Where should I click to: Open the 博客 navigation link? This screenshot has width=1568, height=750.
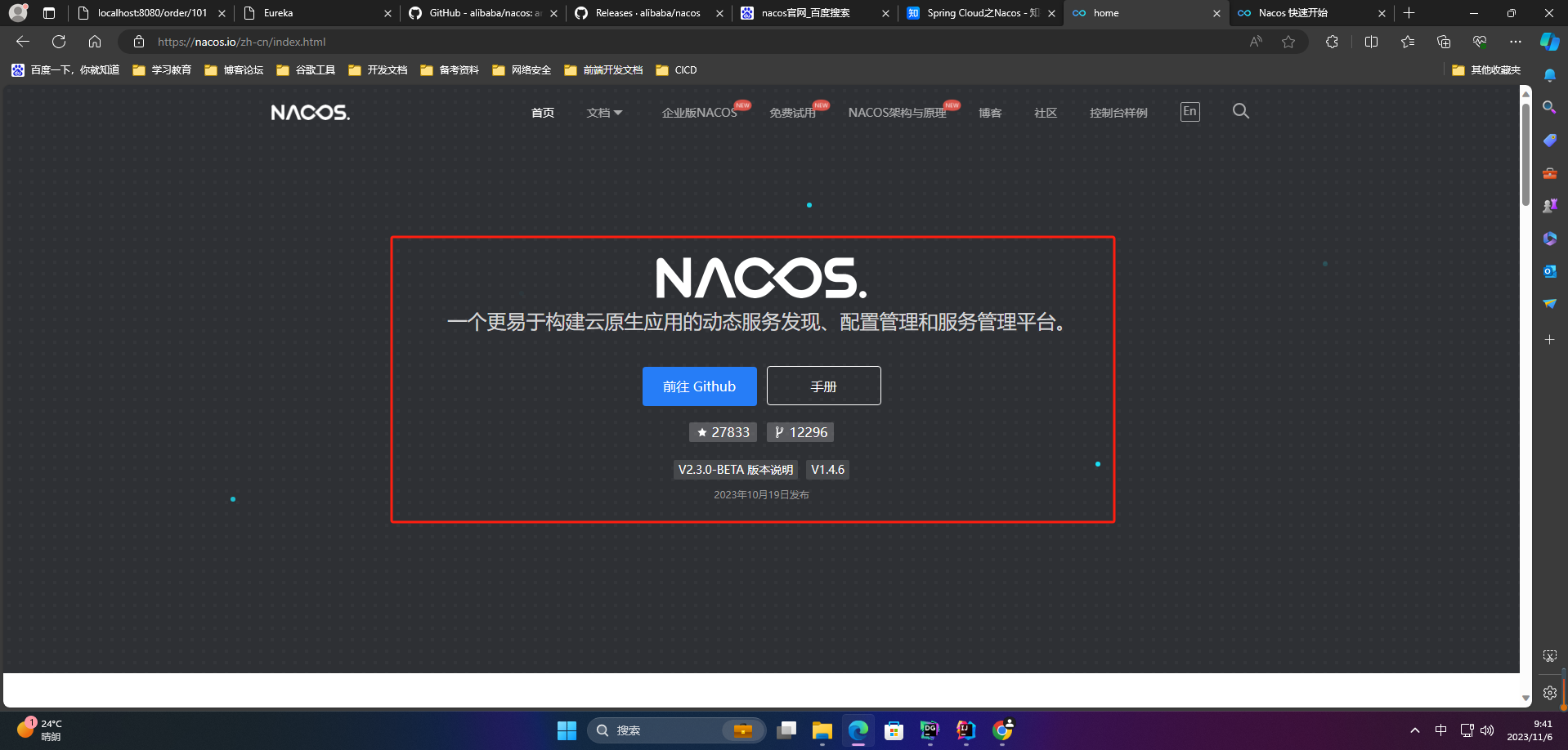click(x=990, y=113)
